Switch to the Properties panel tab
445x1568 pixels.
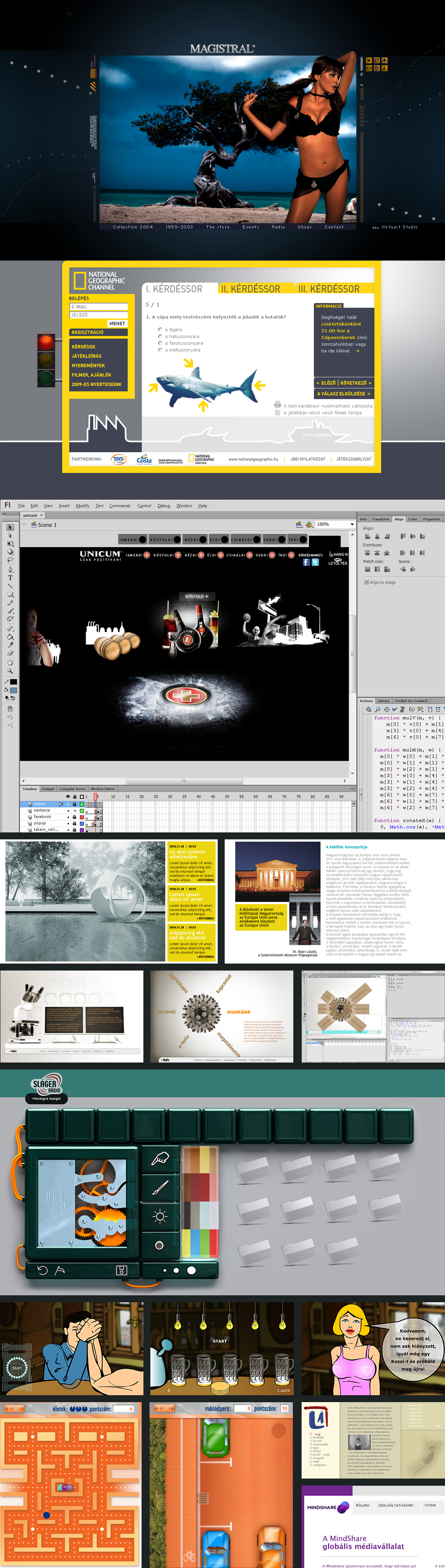pos(432,519)
